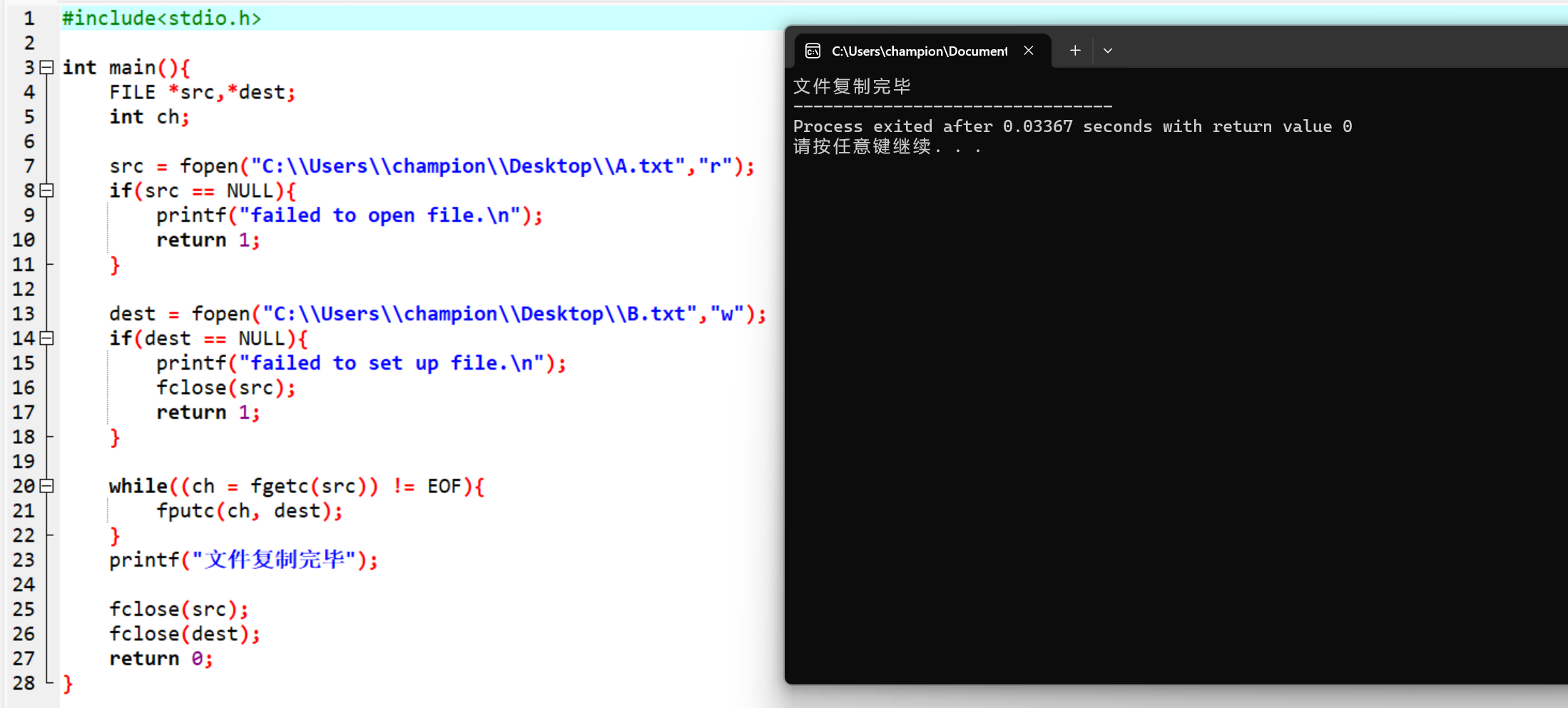1568x708 pixels.
Task: Click the "if(dest == NULL){" condition
Action: (x=208, y=338)
